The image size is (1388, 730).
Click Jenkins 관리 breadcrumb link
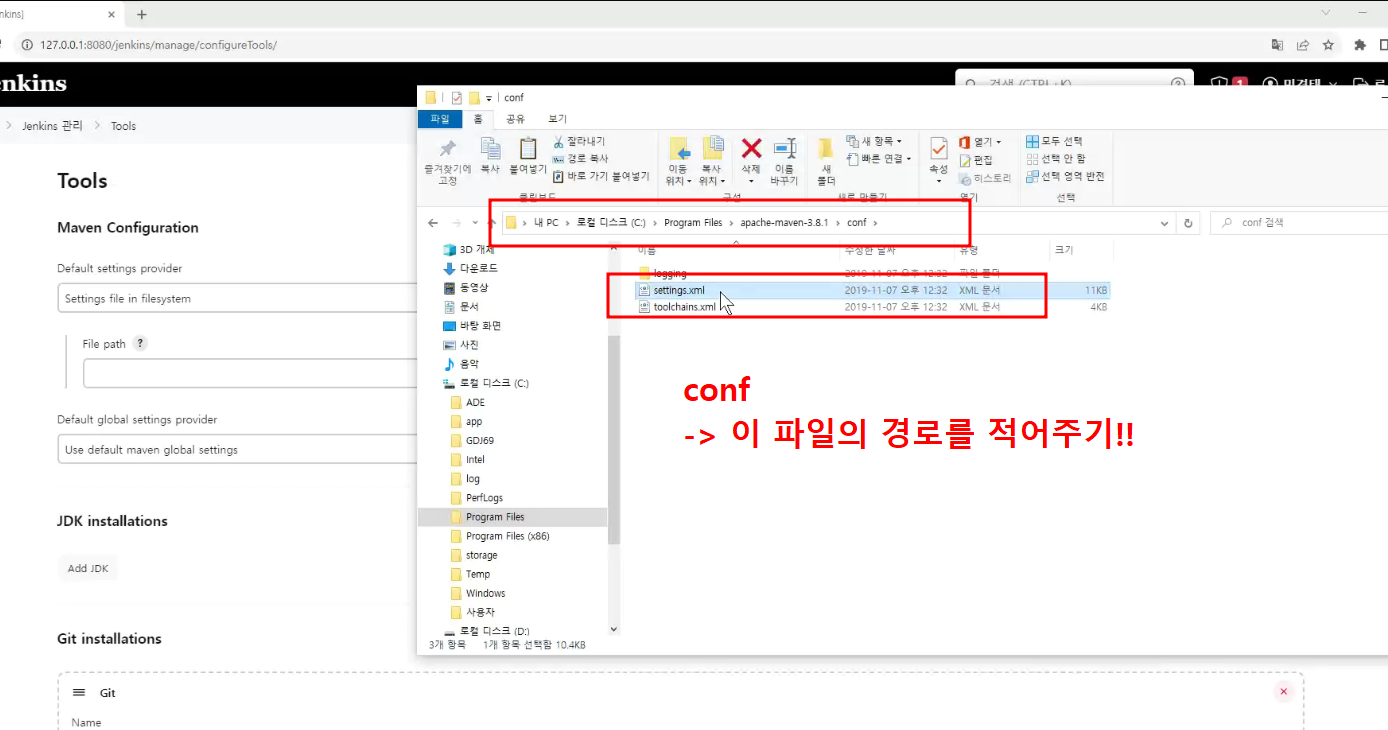pyautogui.click(x=53, y=126)
